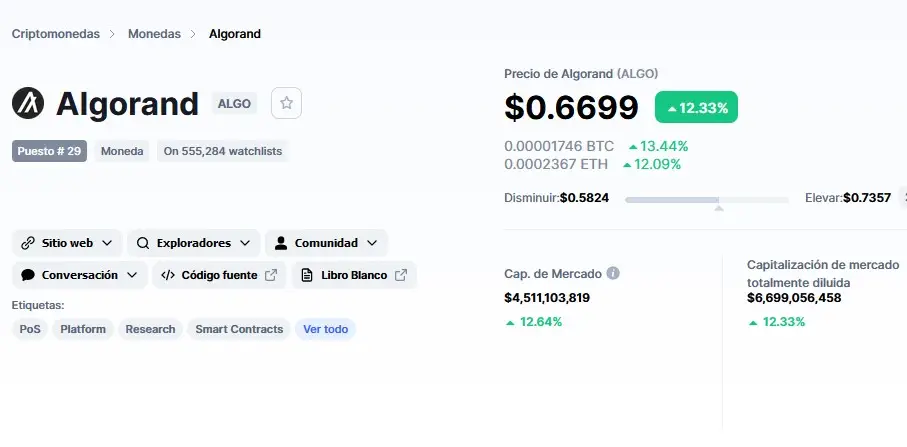Click the link icon beside Sitio web

pos(28,243)
